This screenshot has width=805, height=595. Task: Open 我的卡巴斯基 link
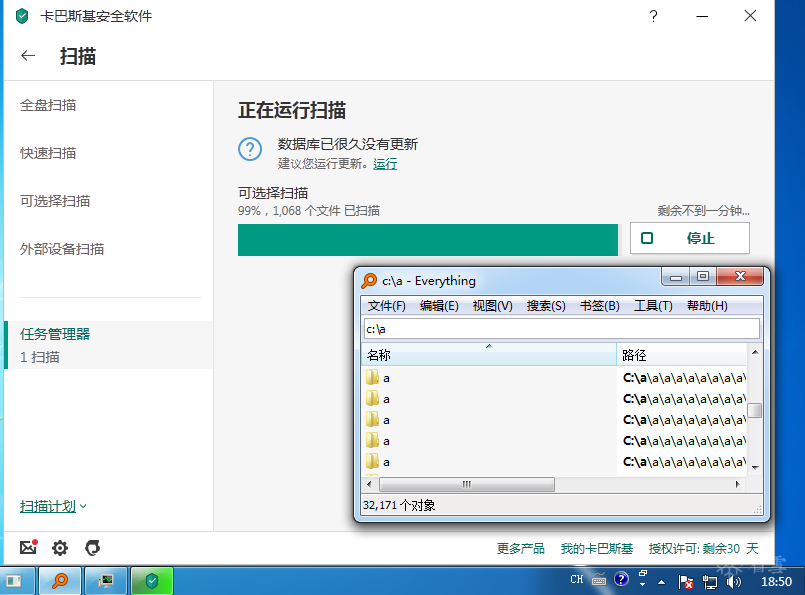click(597, 548)
